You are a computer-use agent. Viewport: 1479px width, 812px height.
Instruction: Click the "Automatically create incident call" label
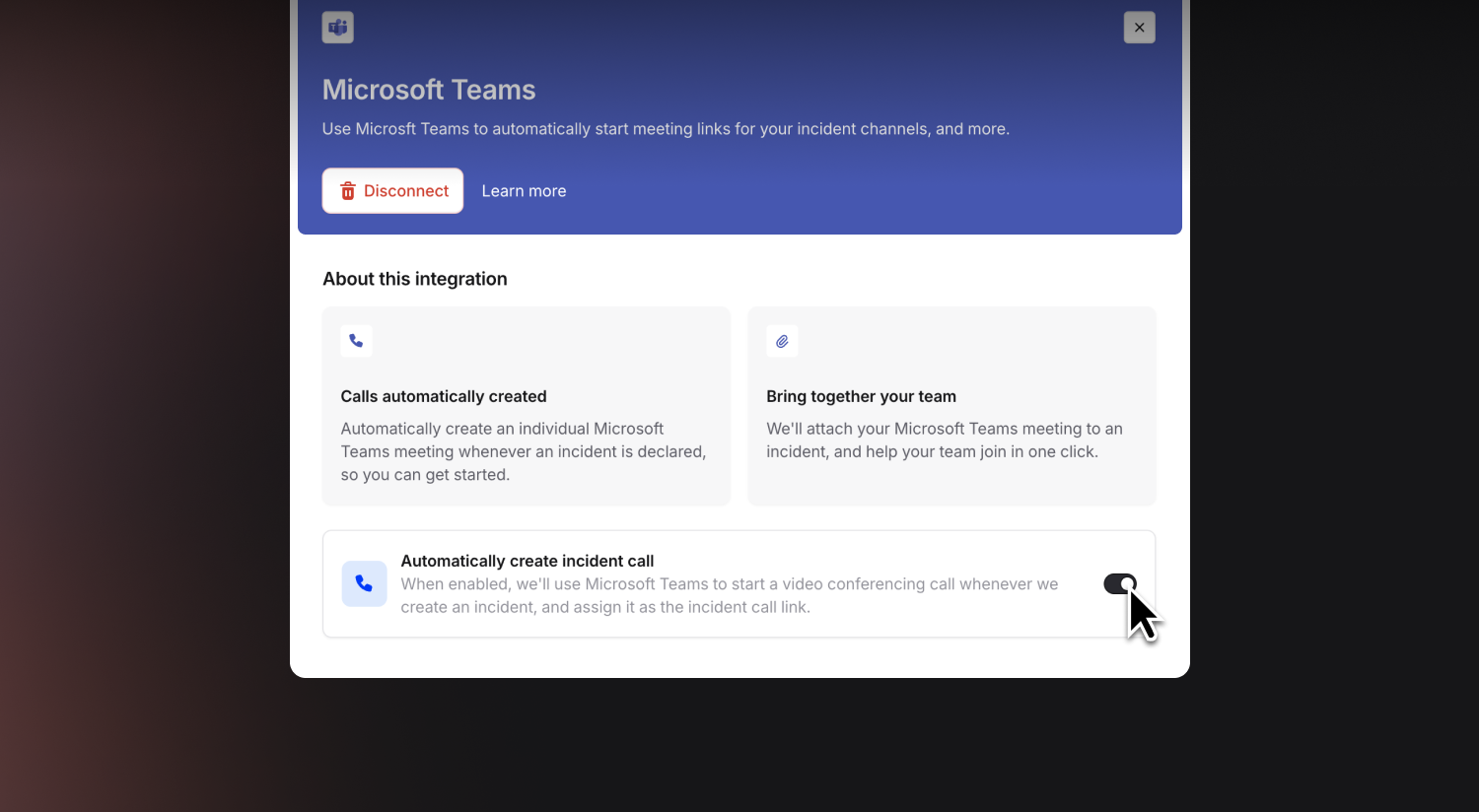point(528,560)
